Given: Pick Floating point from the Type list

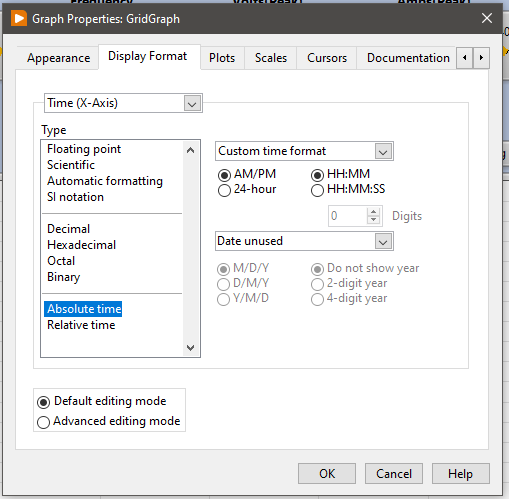Looking at the screenshot, I should (x=84, y=149).
